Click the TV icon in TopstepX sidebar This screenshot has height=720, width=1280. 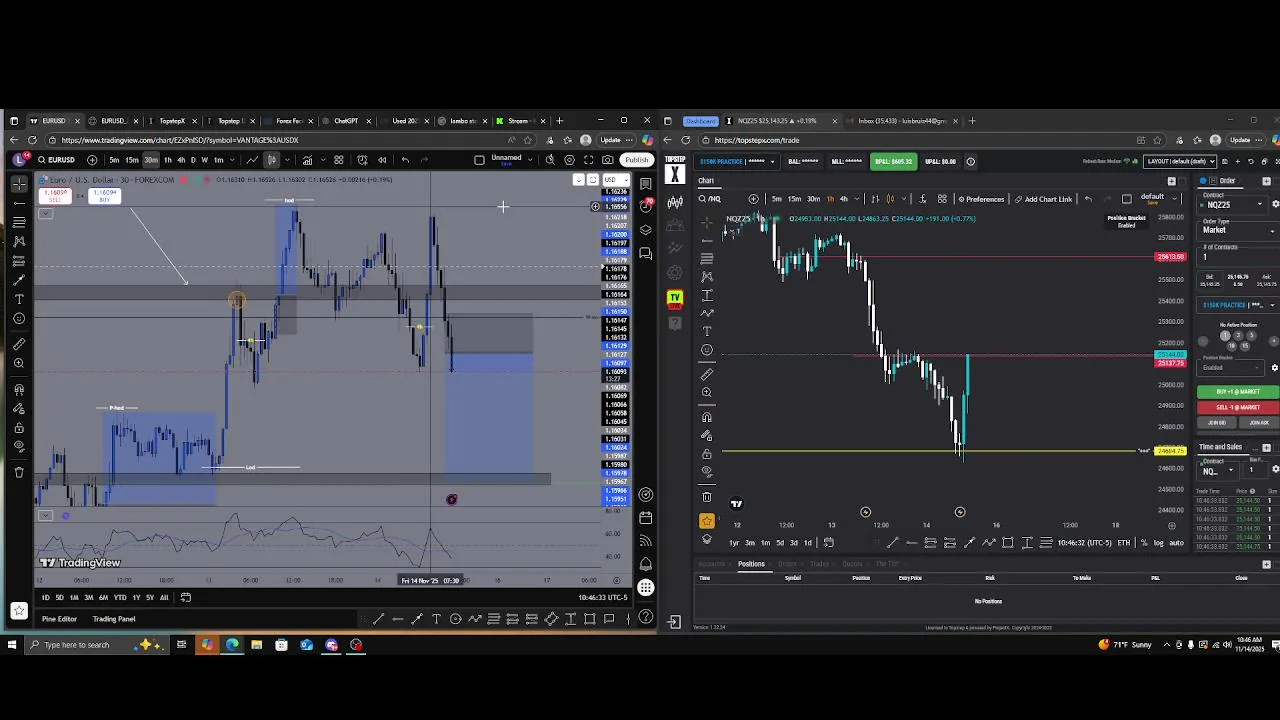coord(675,297)
